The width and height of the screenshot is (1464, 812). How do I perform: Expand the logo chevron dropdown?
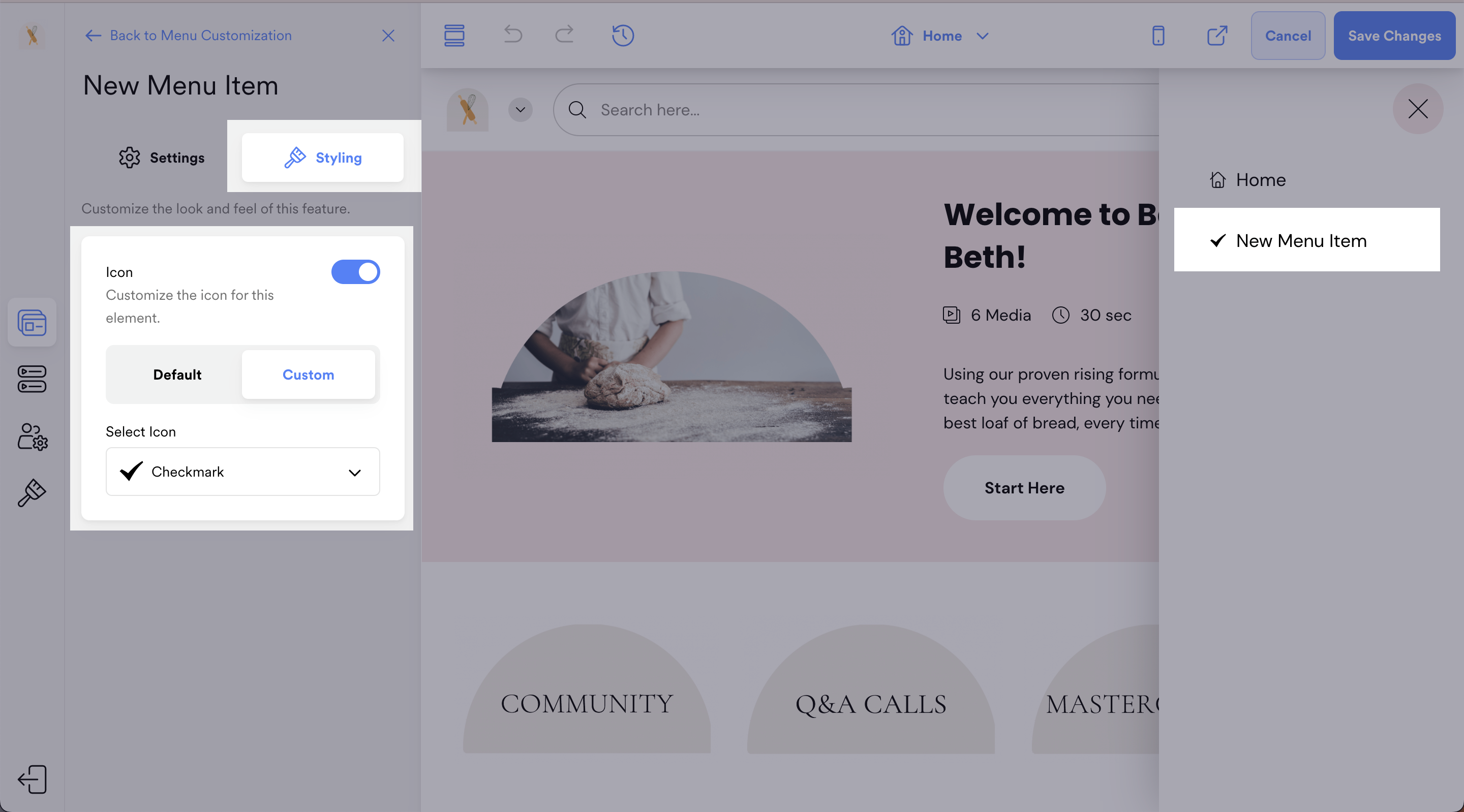pos(520,110)
